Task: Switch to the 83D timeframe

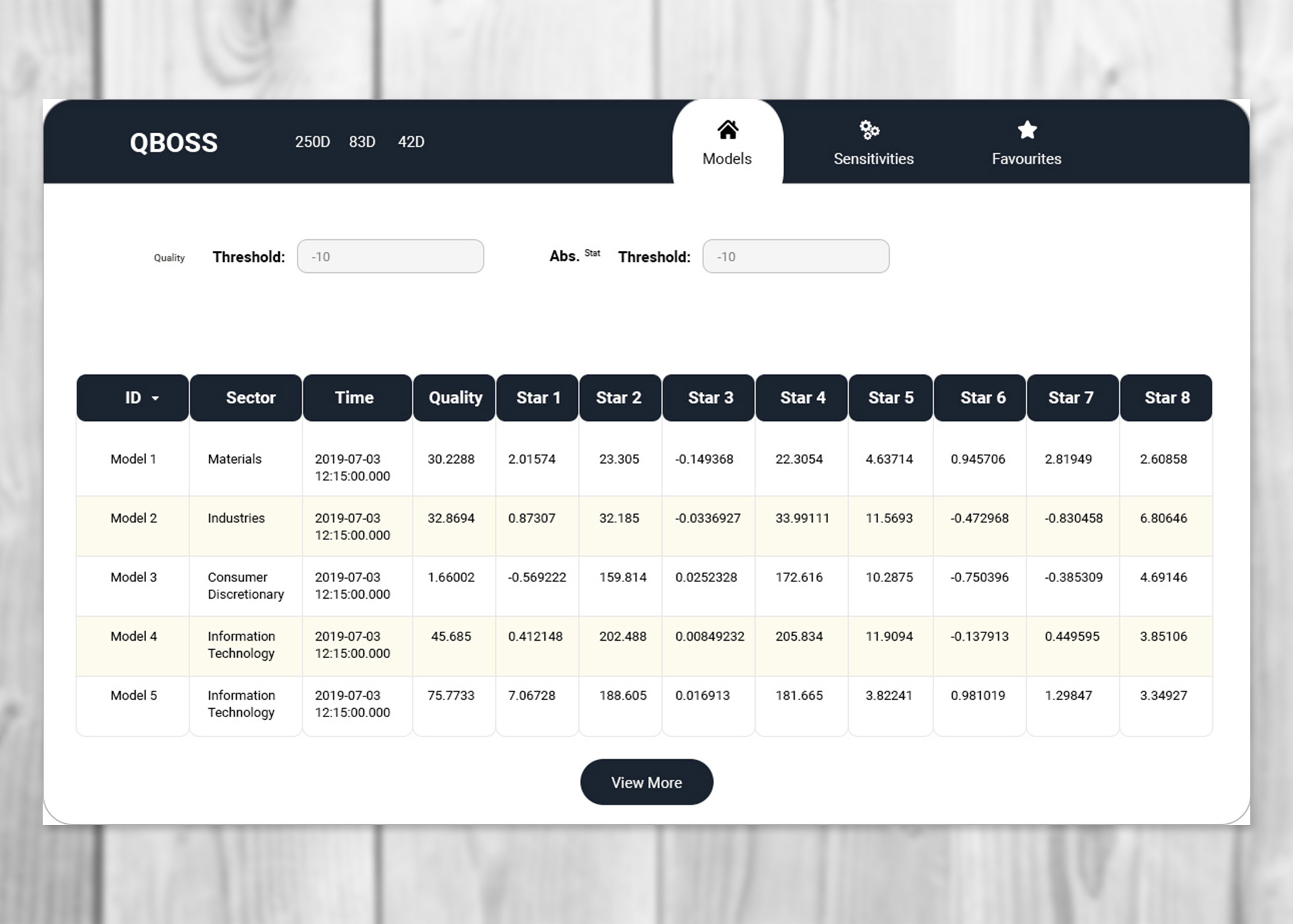Action: click(362, 142)
